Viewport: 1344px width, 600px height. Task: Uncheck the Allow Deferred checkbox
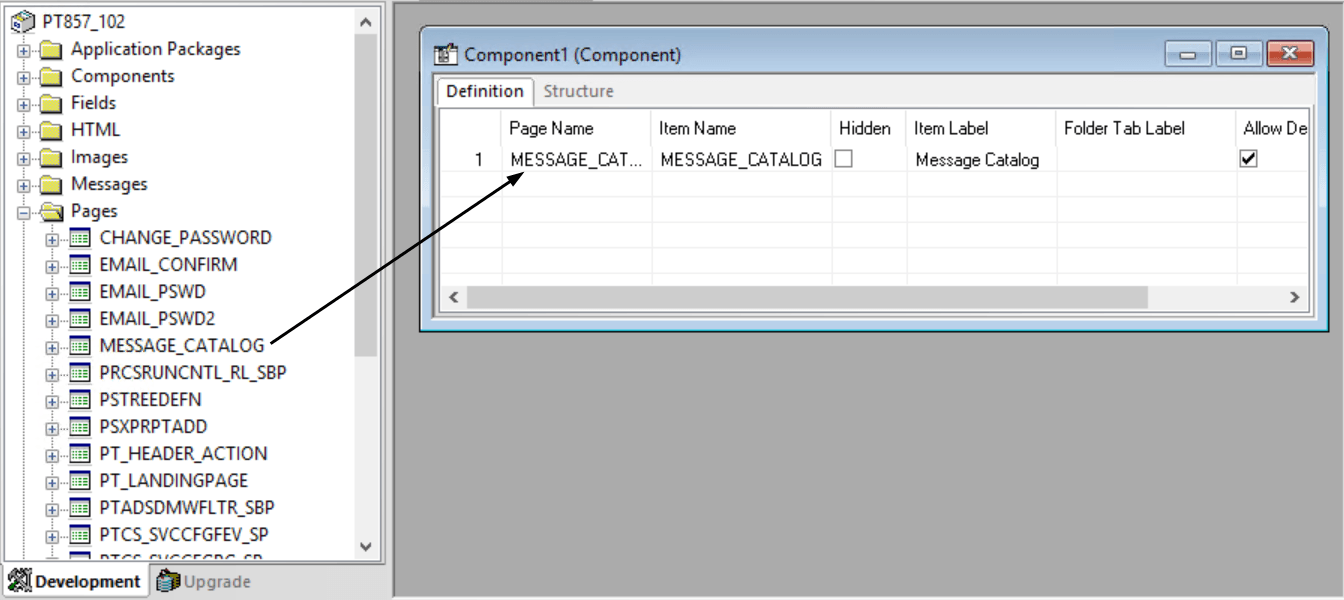point(1249,158)
